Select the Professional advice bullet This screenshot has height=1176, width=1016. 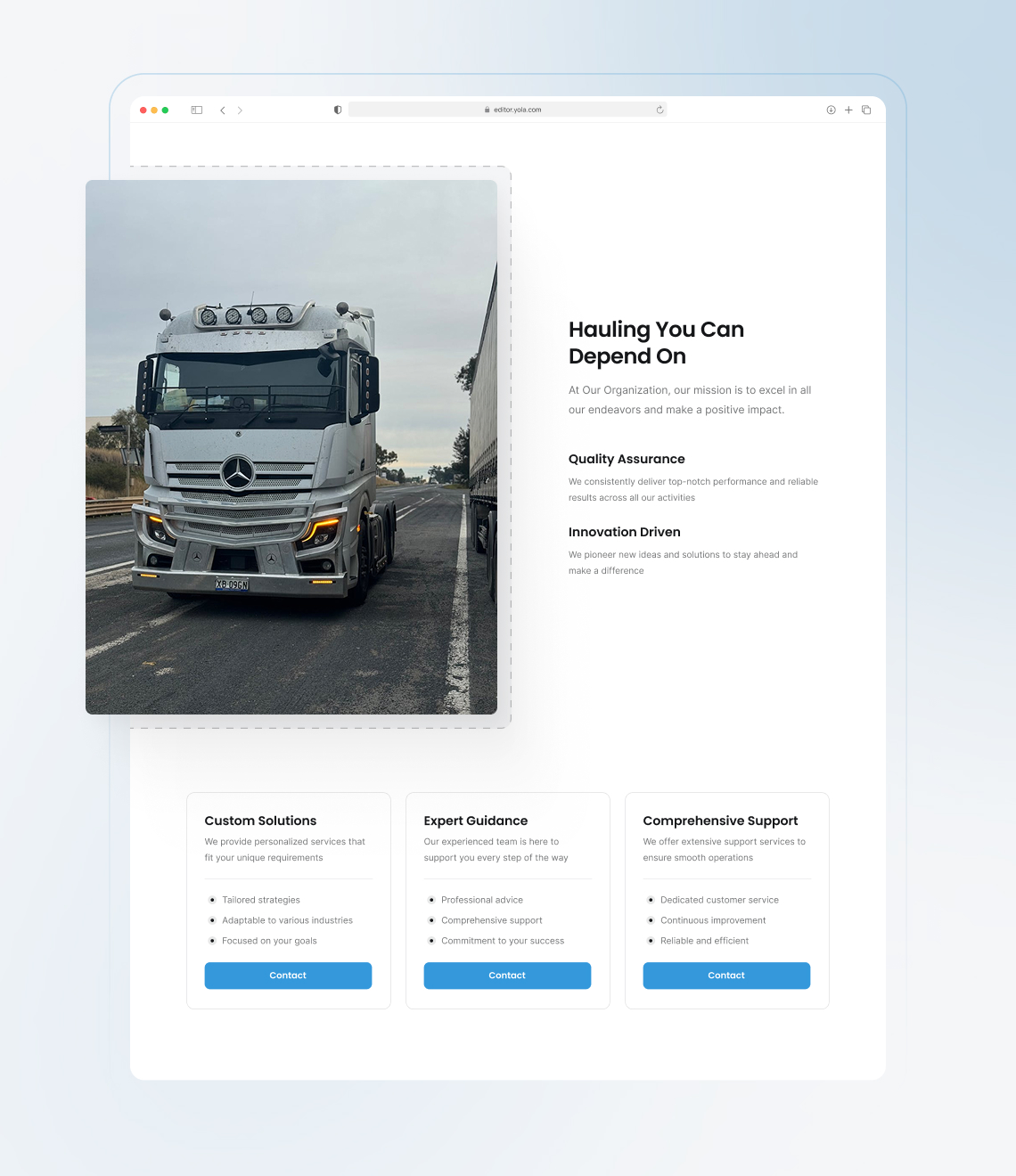click(x=481, y=900)
